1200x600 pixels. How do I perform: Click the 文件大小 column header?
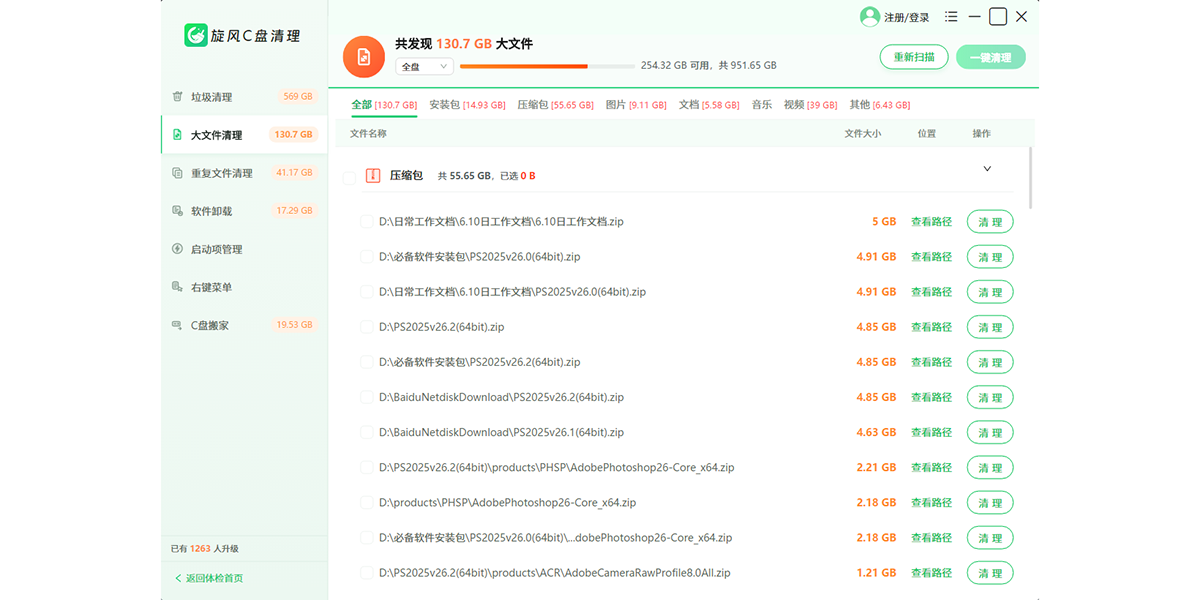863,133
